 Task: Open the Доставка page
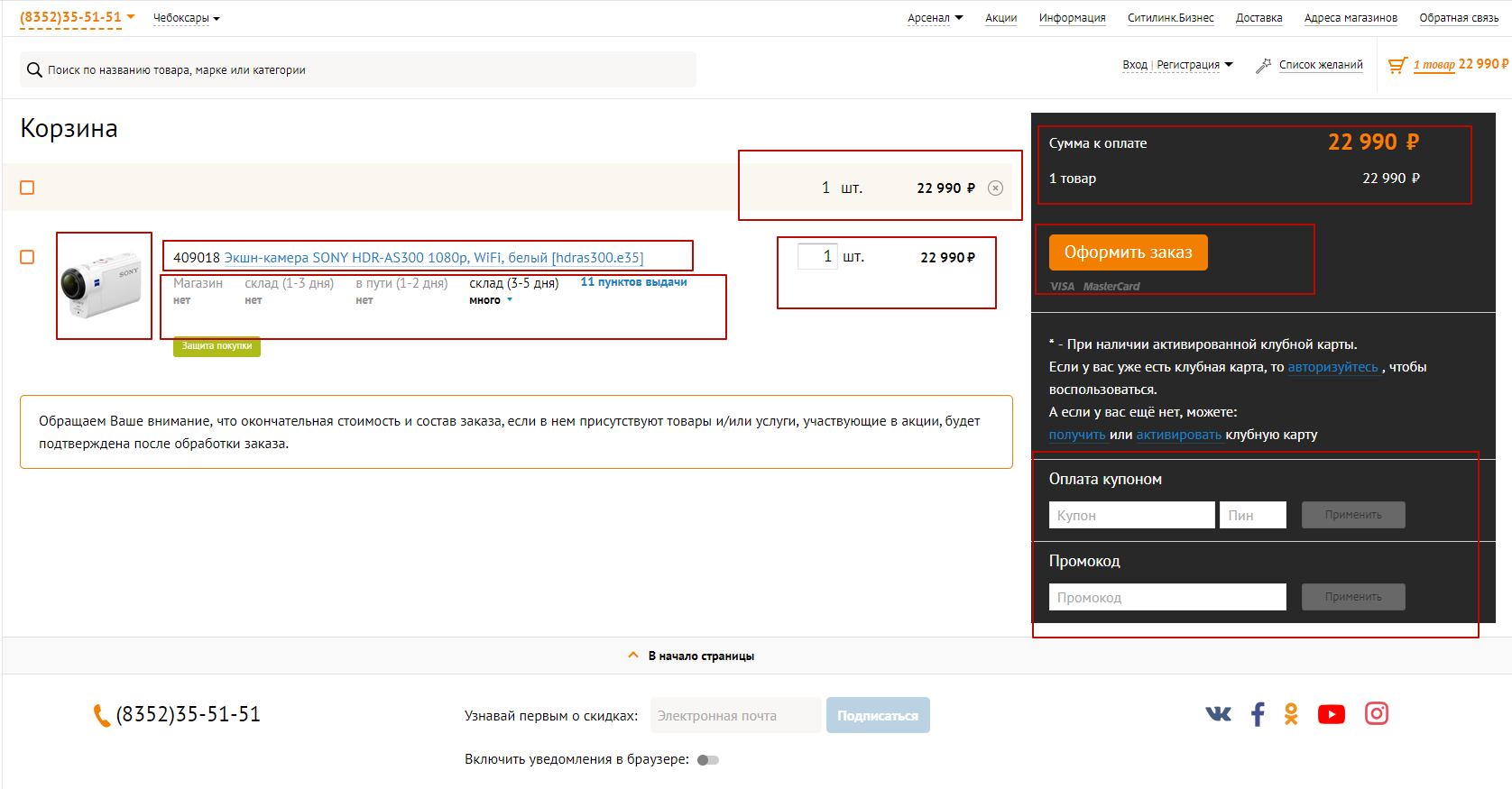click(x=1259, y=18)
